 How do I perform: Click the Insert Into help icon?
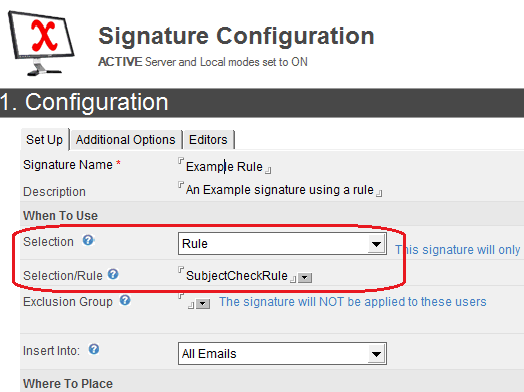(94, 350)
